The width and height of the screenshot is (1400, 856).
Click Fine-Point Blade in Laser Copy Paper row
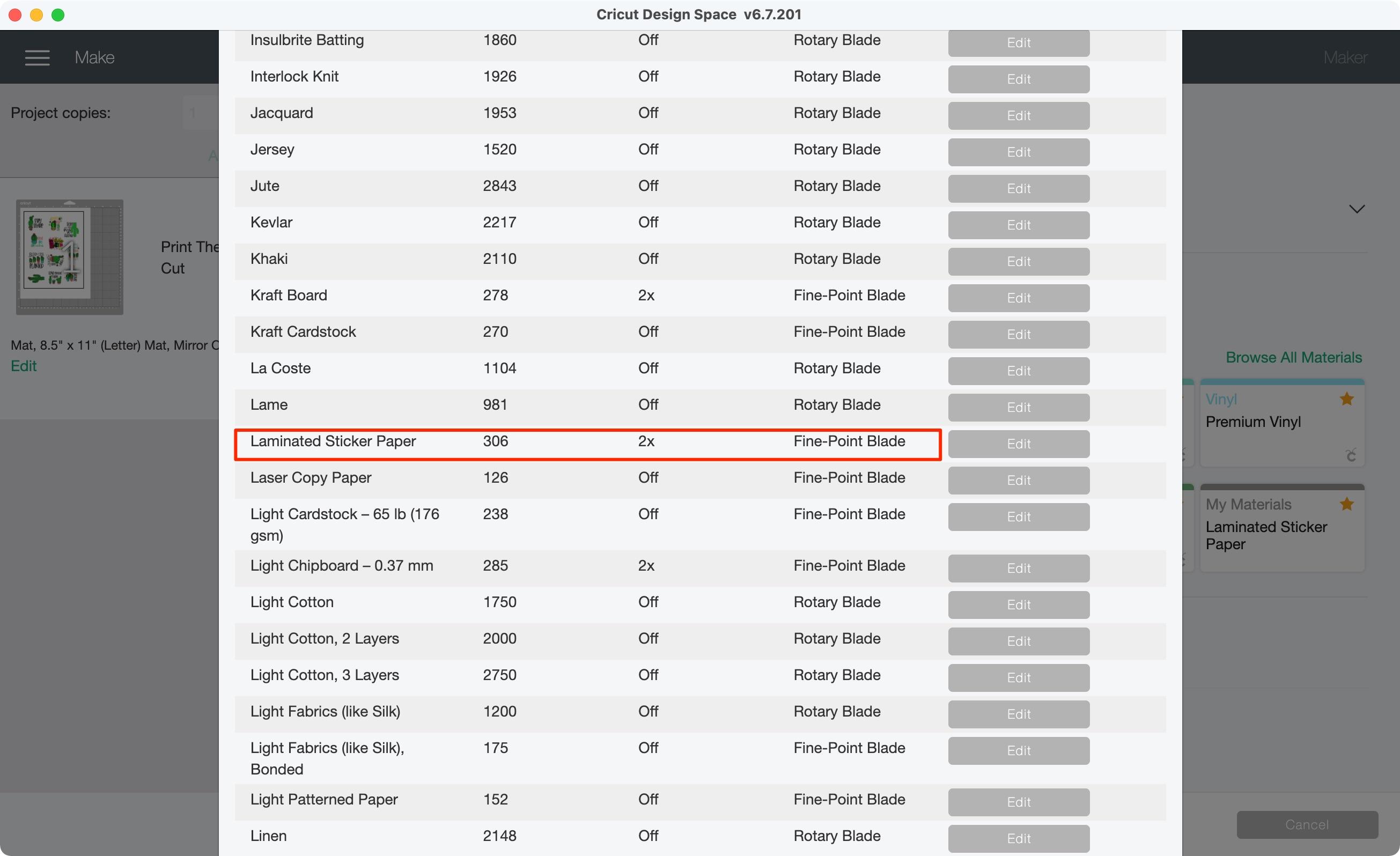coord(849,478)
